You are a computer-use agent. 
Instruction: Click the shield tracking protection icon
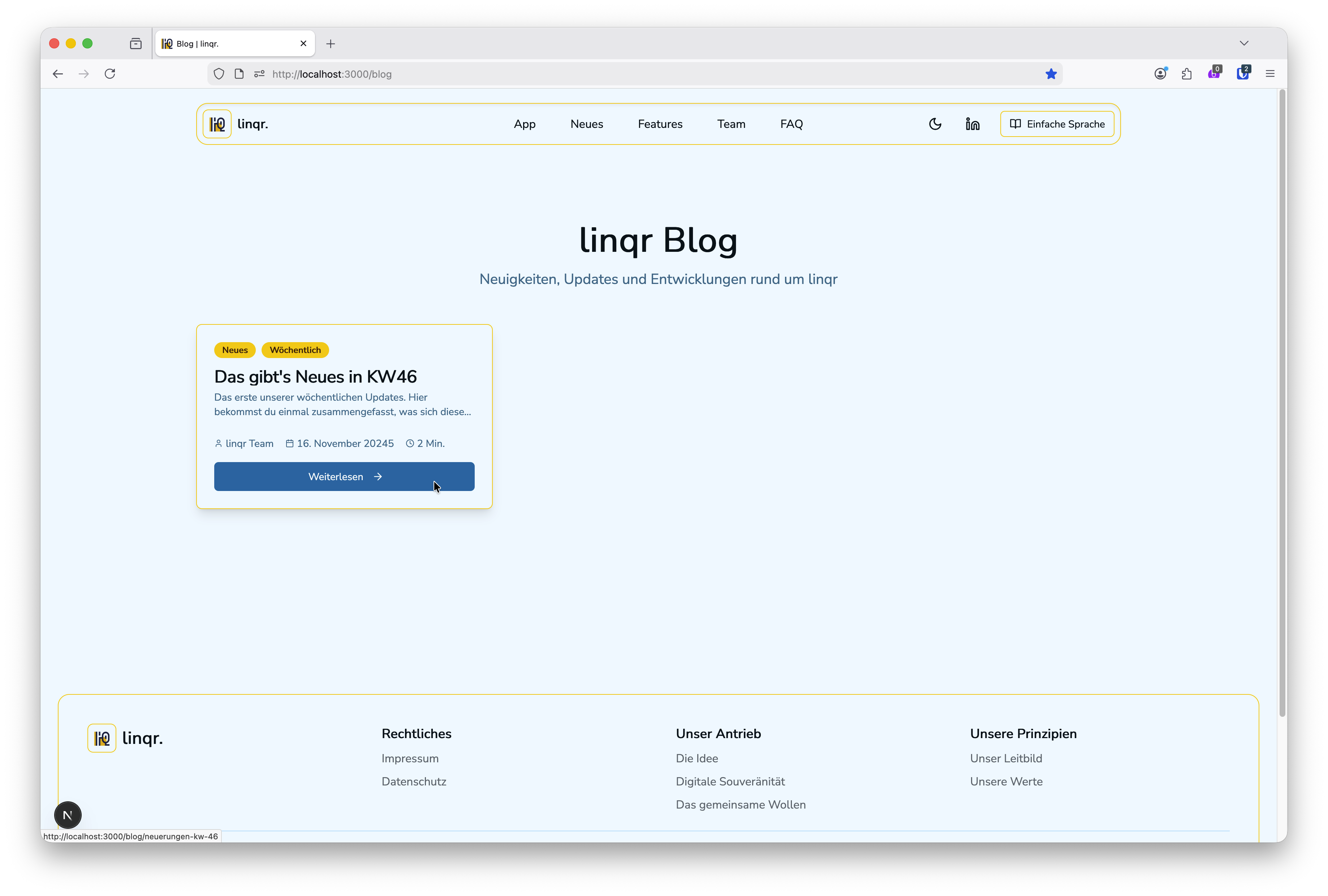click(219, 74)
